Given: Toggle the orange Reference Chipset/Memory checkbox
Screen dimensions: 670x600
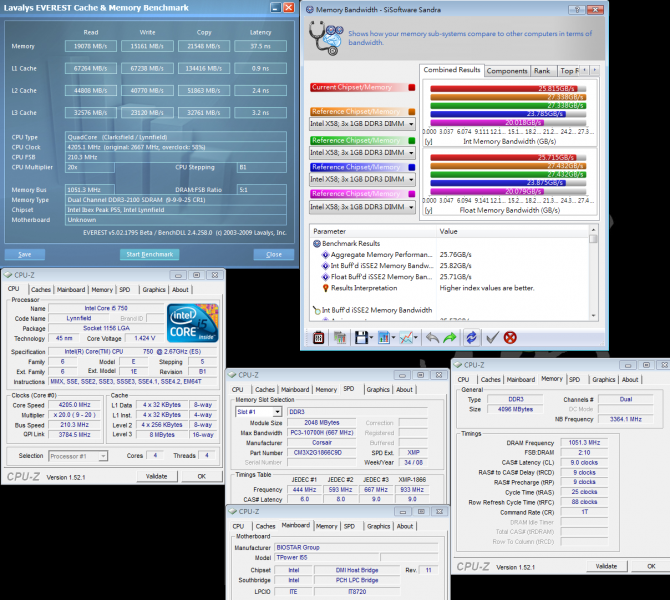Looking at the screenshot, I should (412, 111).
